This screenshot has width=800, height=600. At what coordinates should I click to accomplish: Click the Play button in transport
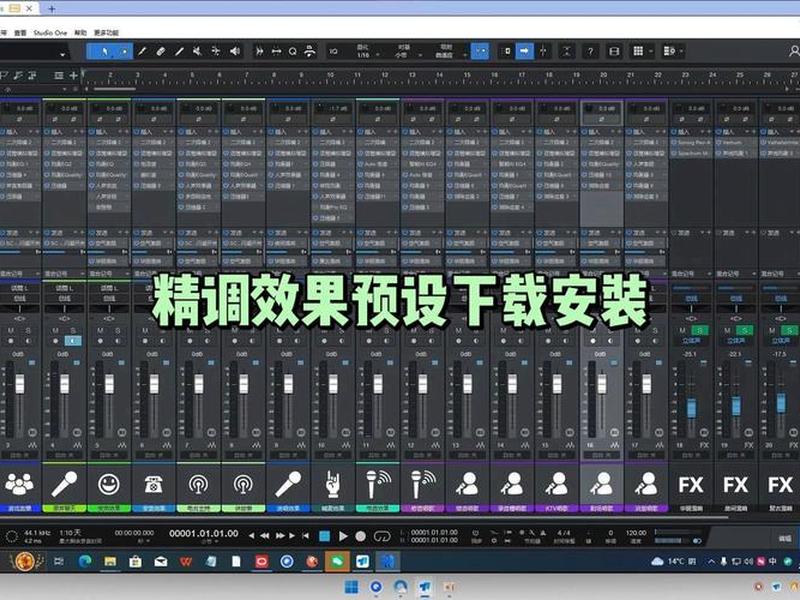pos(343,536)
